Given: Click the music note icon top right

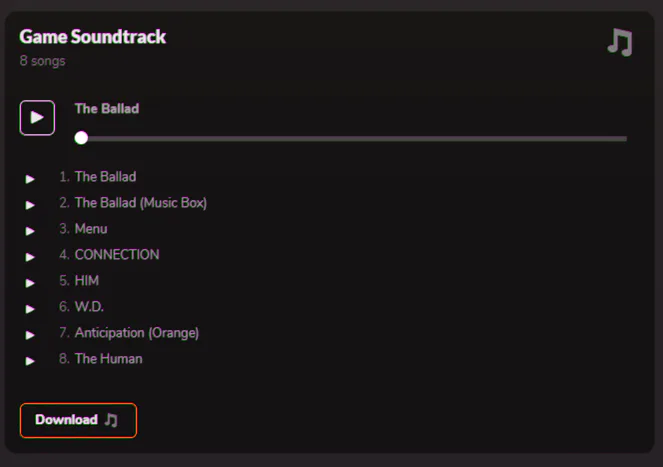Looking at the screenshot, I should point(620,42).
